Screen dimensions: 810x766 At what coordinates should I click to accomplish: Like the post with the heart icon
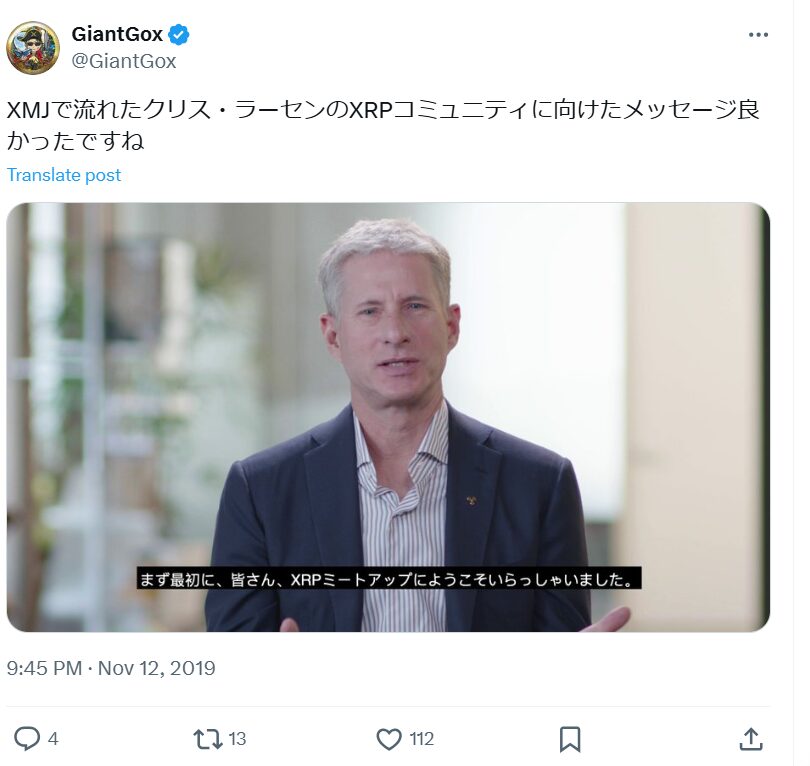click(389, 739)
